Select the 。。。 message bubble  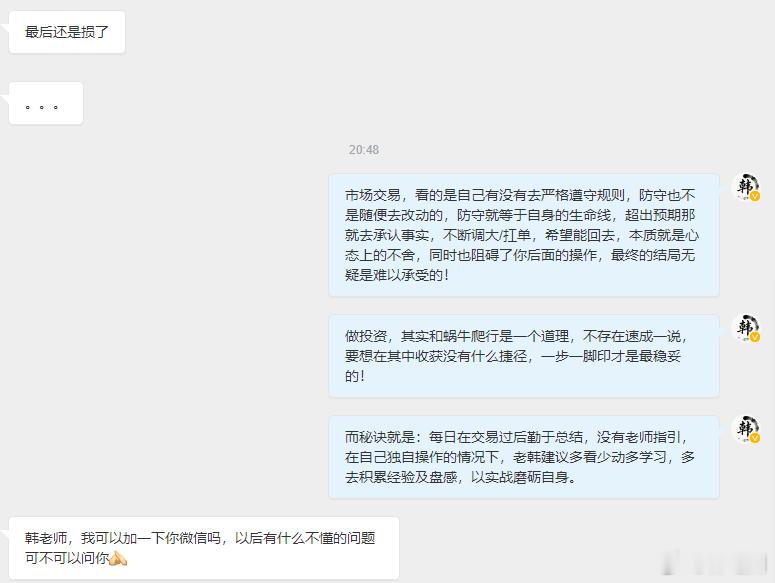tap(46, 103)
